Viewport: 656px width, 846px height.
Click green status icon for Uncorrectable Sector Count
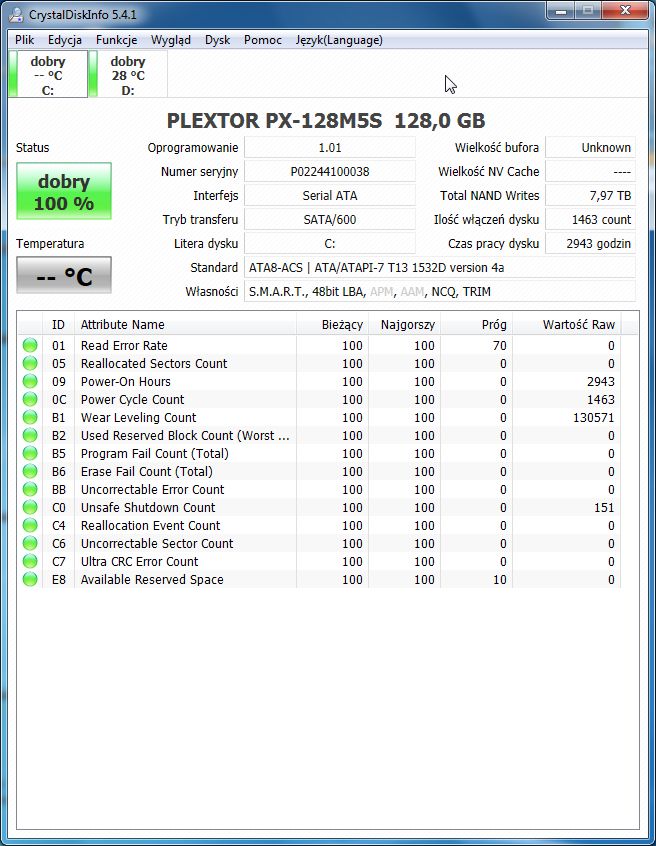pos(30,543)
